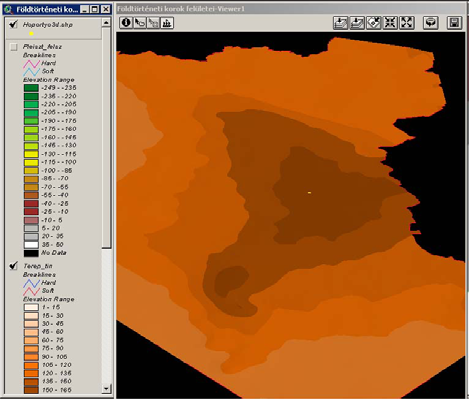Click the zoom-in to extent icon
The image size is (469, 399).
pyautogui.click(x=390, y=23)
